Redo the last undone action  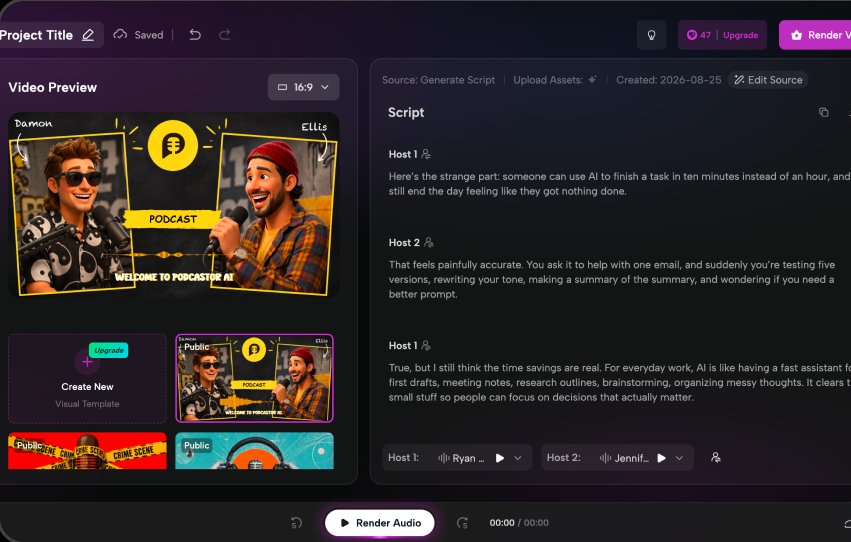point(225,35)
